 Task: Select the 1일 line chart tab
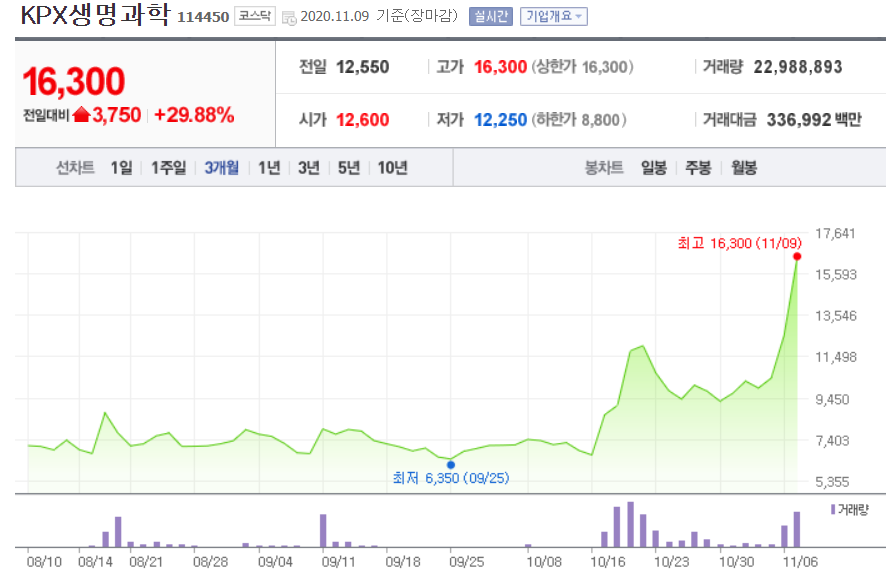[x=121, y=168]
